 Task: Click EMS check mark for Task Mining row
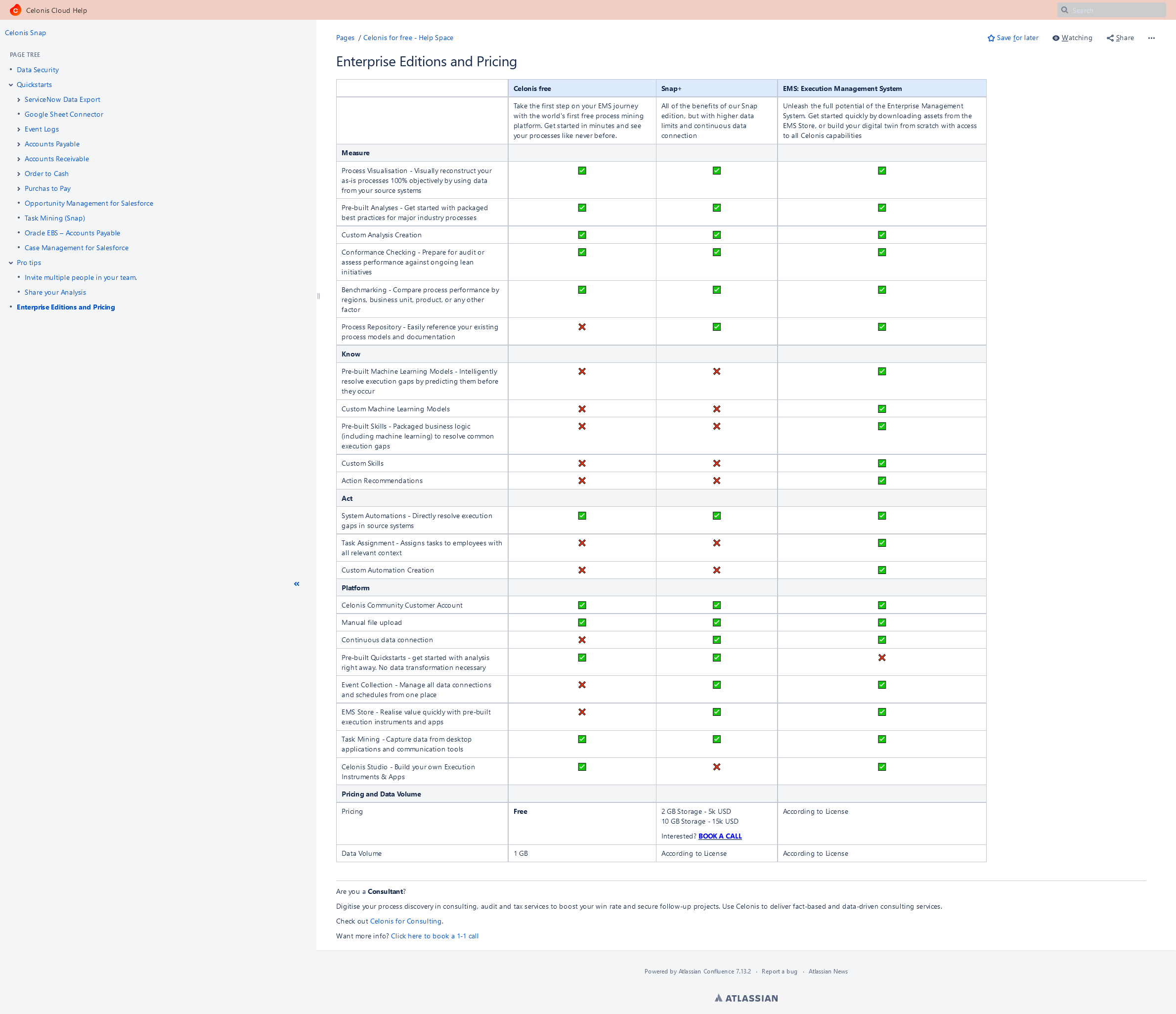[881, 739]
